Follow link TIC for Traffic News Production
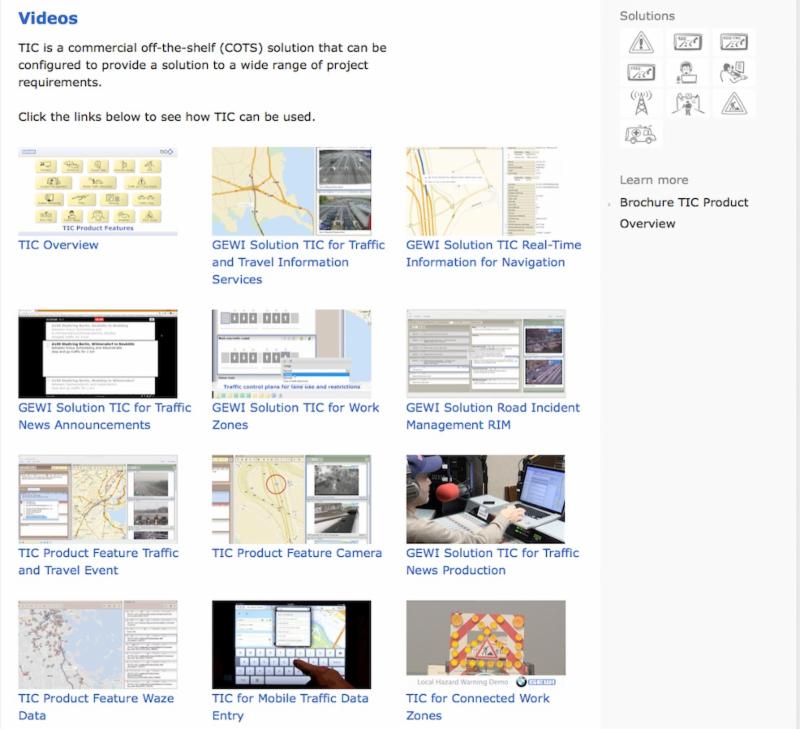The height and width of the screenshot is (729, 800). point(492,562)
